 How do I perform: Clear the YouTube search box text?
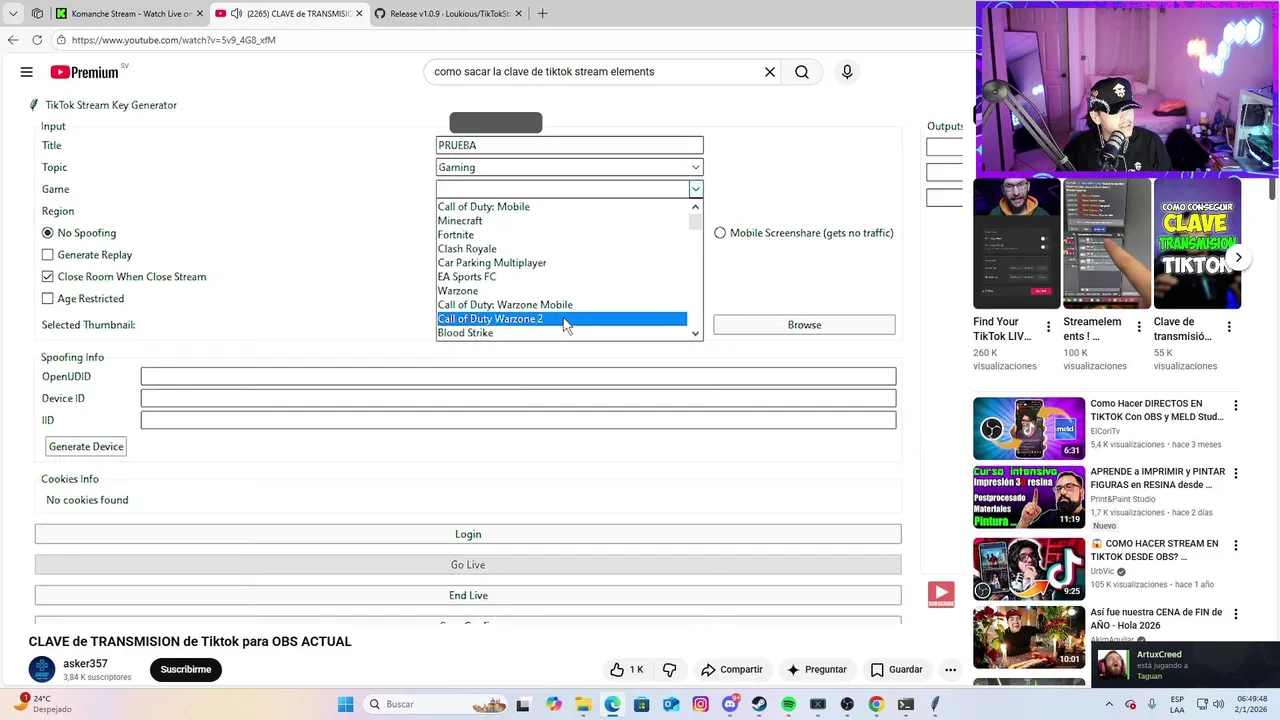(x=770, y=72)
